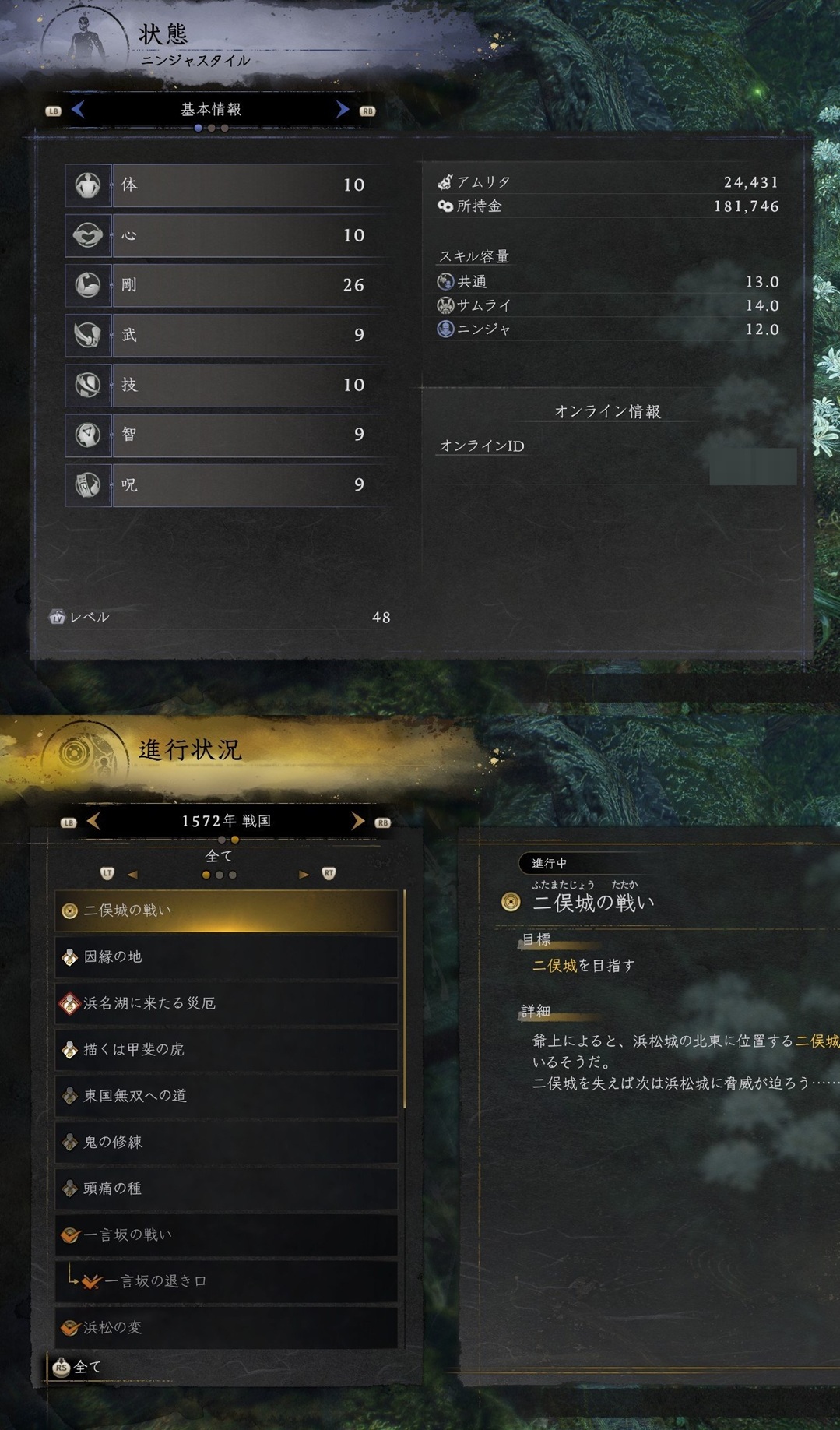The image size is (840, 1430).
Task: Open the 一言坂の退き口 sub-mission
Action: click(227, 1281)
